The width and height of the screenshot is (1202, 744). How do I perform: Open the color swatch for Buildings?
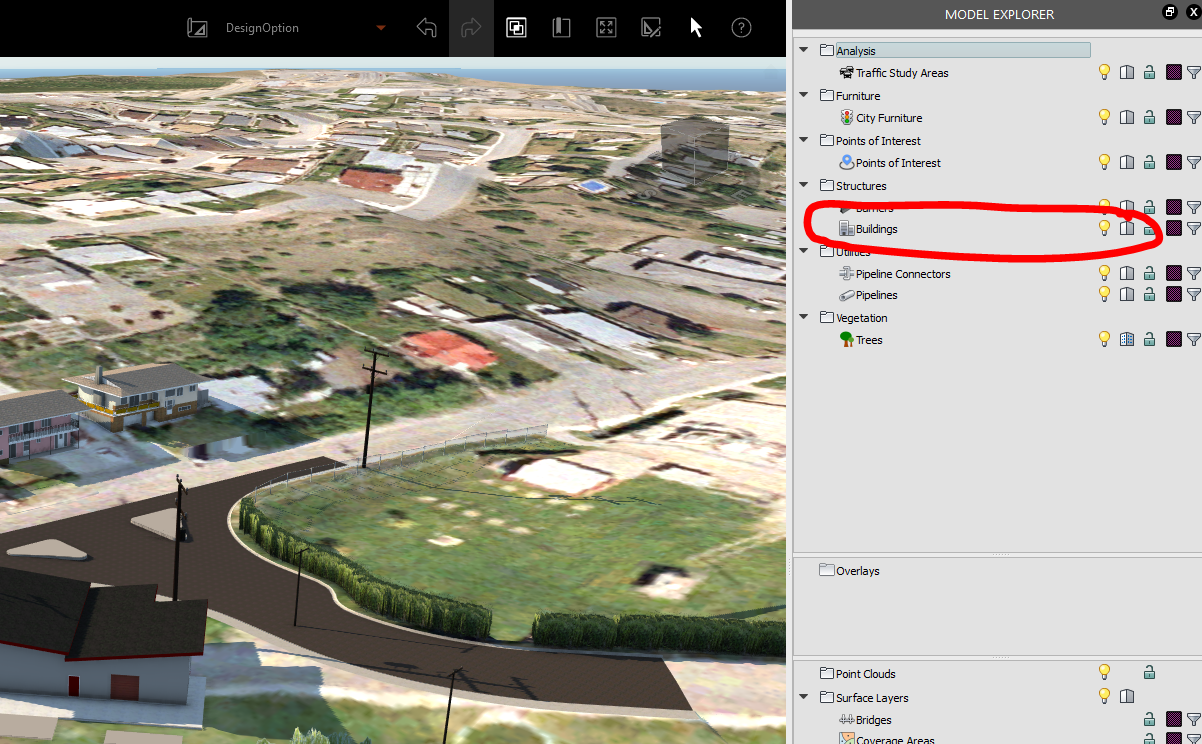1173,228
